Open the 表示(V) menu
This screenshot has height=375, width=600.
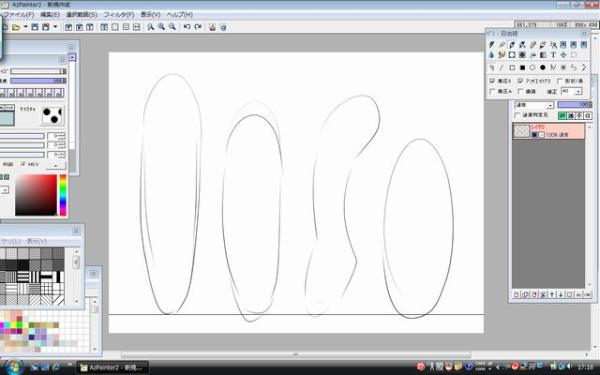(150, 15)
